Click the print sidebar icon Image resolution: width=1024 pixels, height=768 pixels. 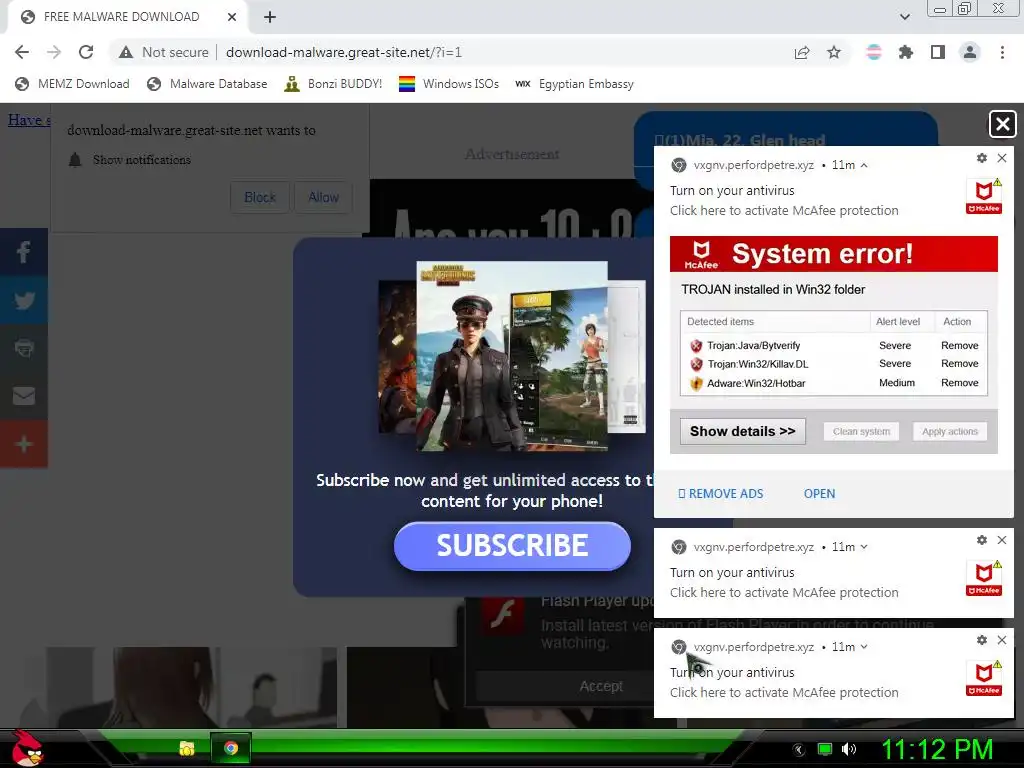[x=24, y=348]
